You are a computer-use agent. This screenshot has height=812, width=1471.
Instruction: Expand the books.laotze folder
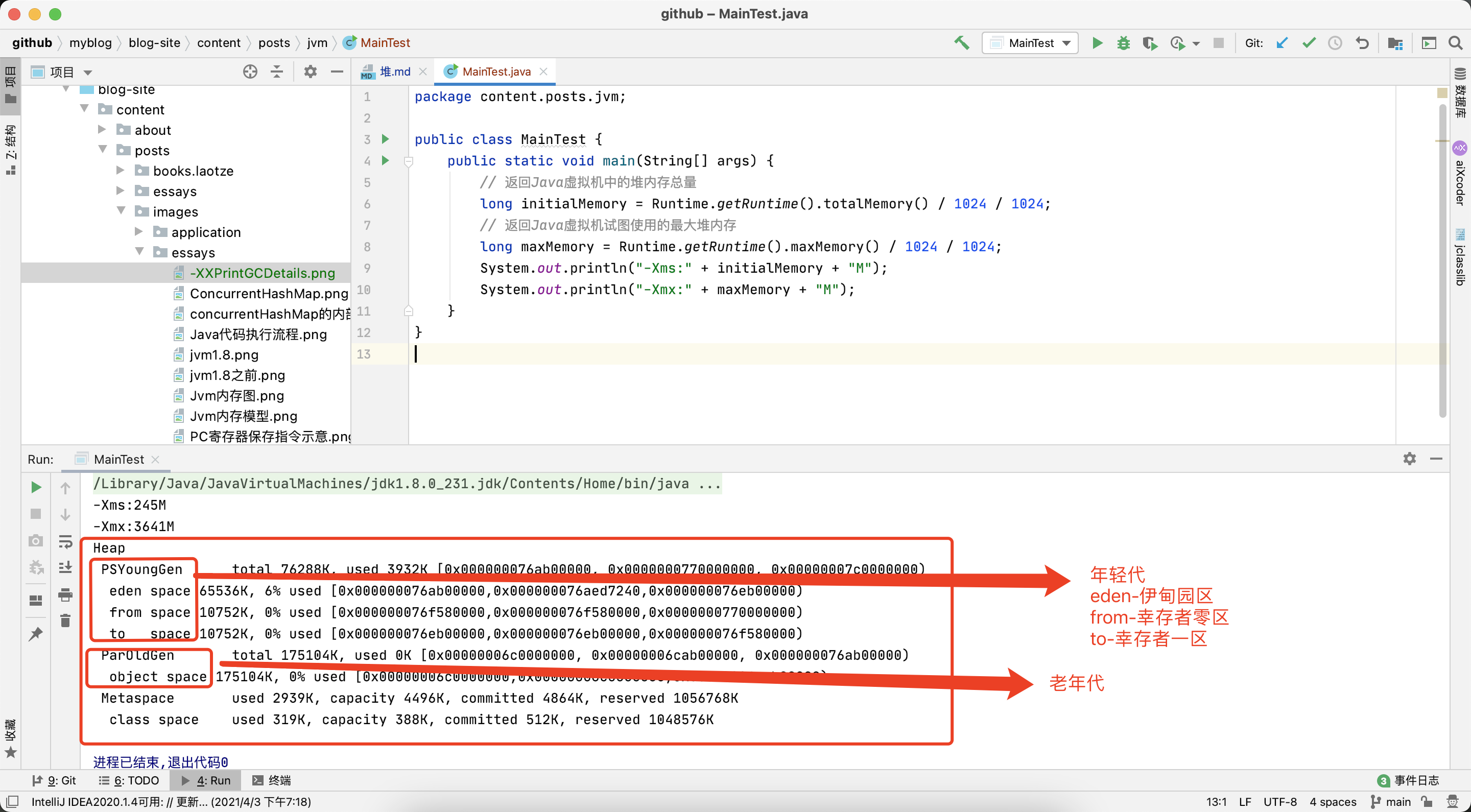[x=121, y=170]
